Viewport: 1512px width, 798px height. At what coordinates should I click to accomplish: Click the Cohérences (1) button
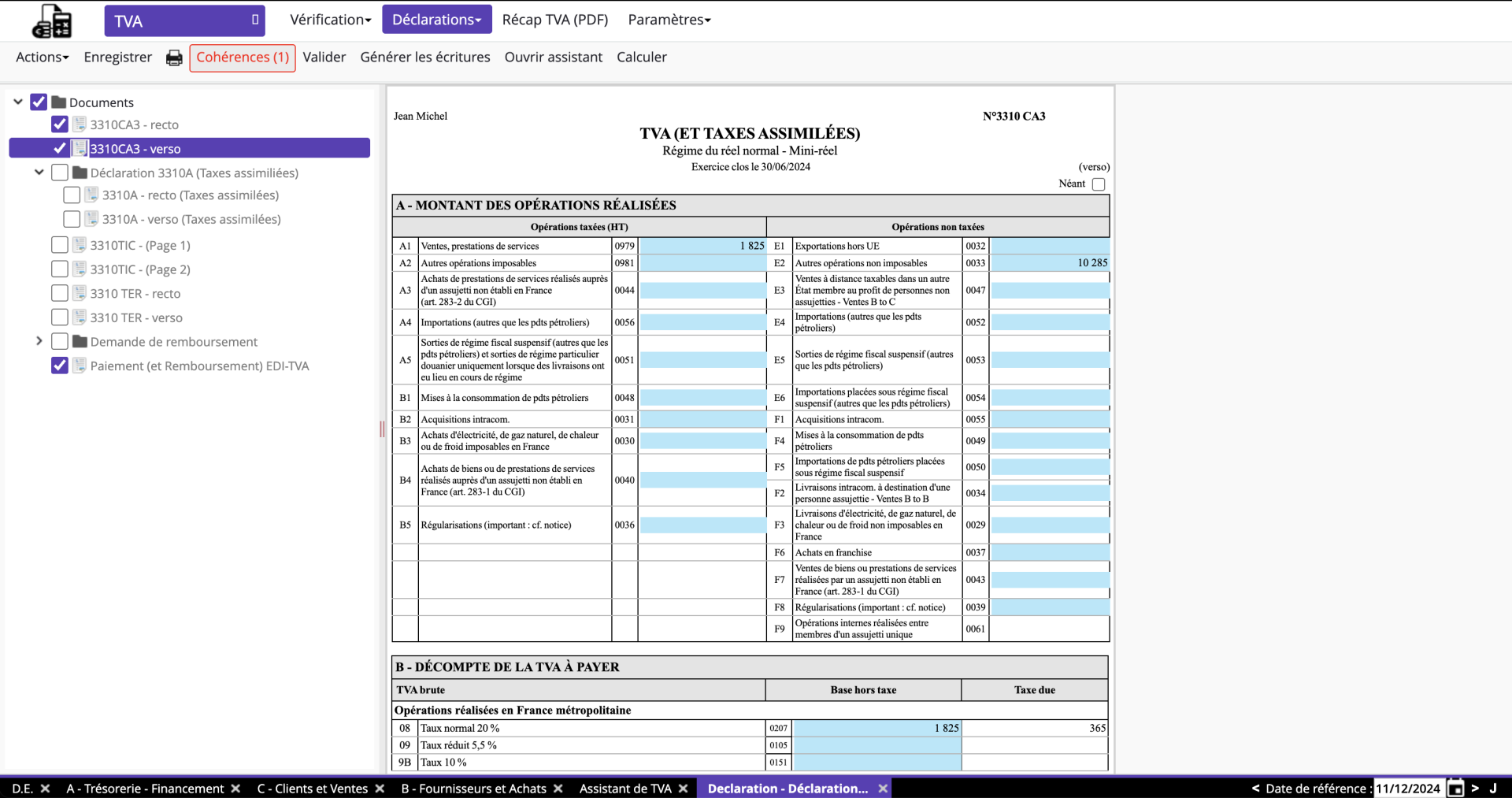coord(243,58)
